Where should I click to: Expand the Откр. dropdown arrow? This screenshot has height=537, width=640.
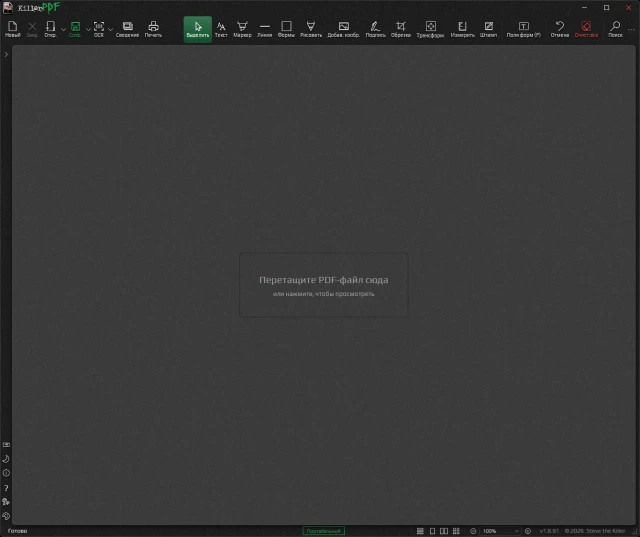click(63, 29)
